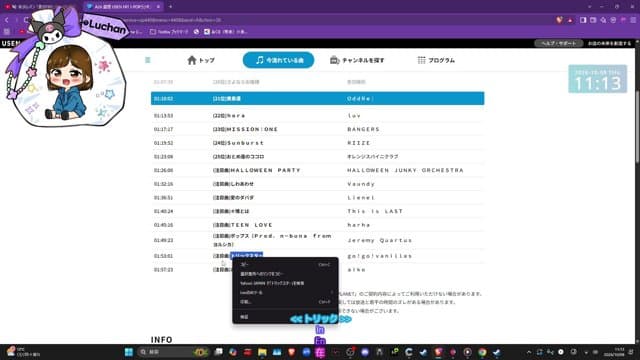Viewport: 640px width, 360px height.
Task: Click the highlighted row titled (21位)
Action: click(x=318, y=98)
